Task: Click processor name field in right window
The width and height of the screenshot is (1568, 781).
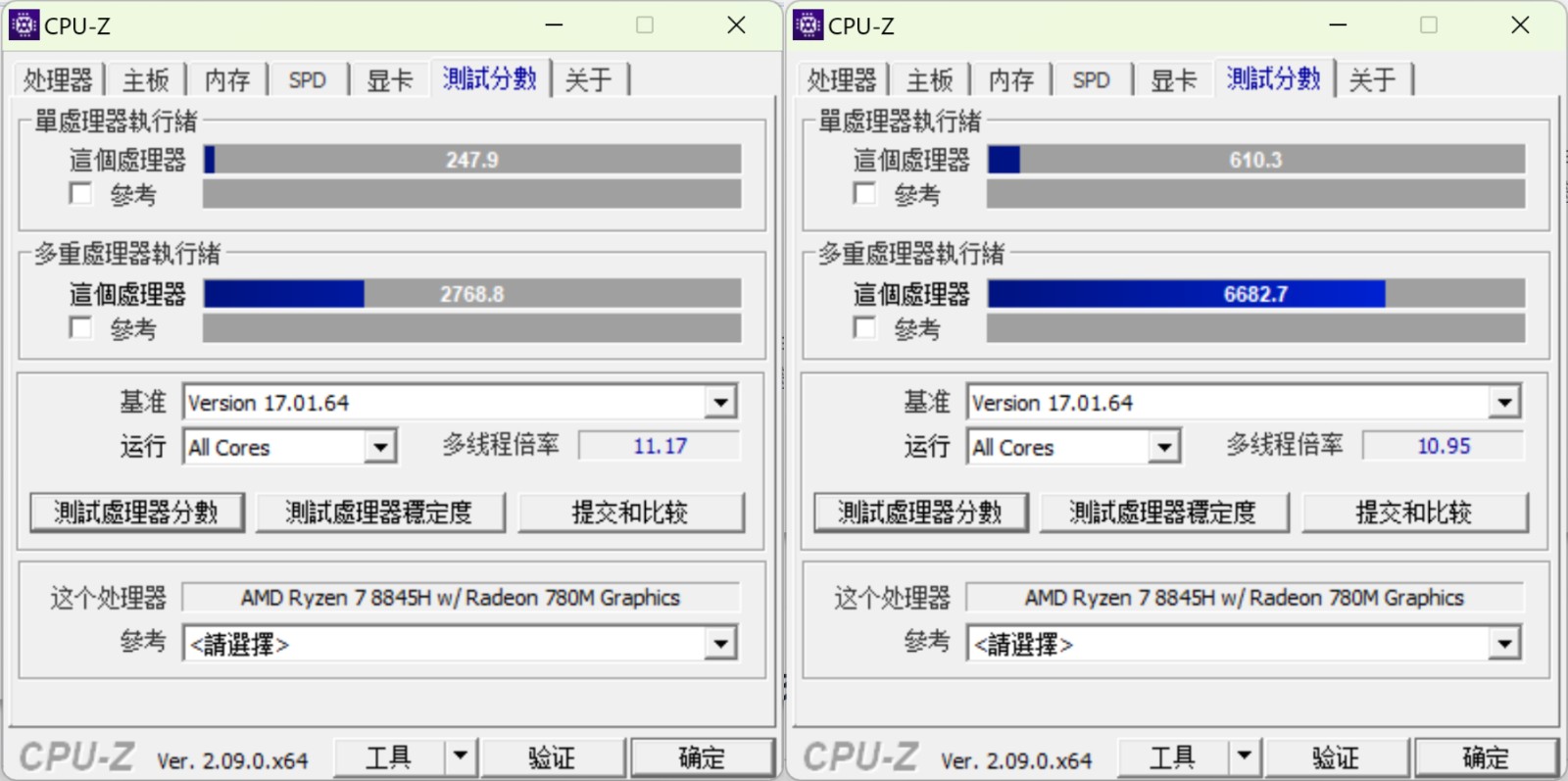Action: pos(1245,598)
